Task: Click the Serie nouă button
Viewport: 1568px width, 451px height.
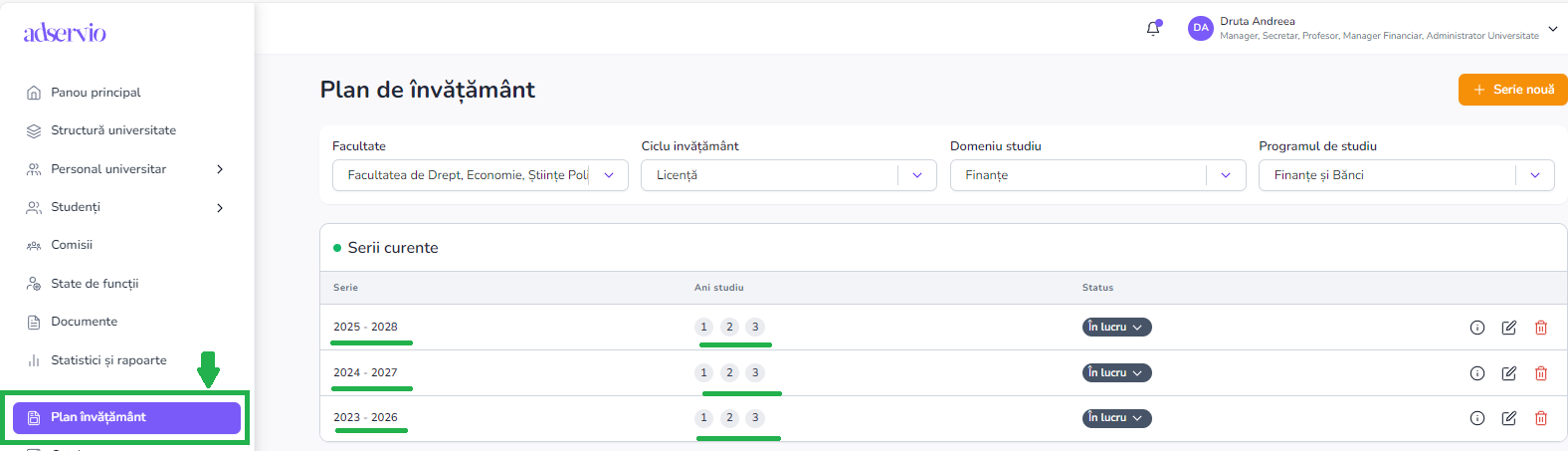Action: click(1512, 90)
